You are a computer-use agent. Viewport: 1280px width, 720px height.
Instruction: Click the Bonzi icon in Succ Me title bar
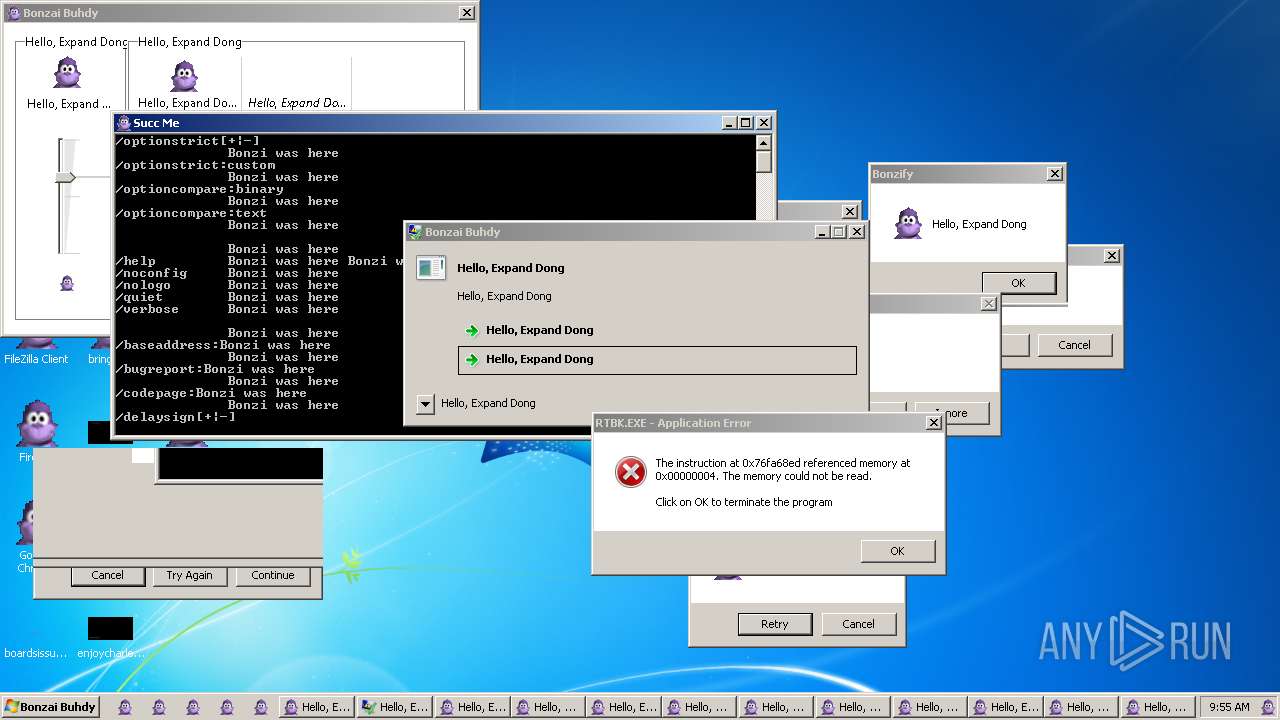coord(124,123)
